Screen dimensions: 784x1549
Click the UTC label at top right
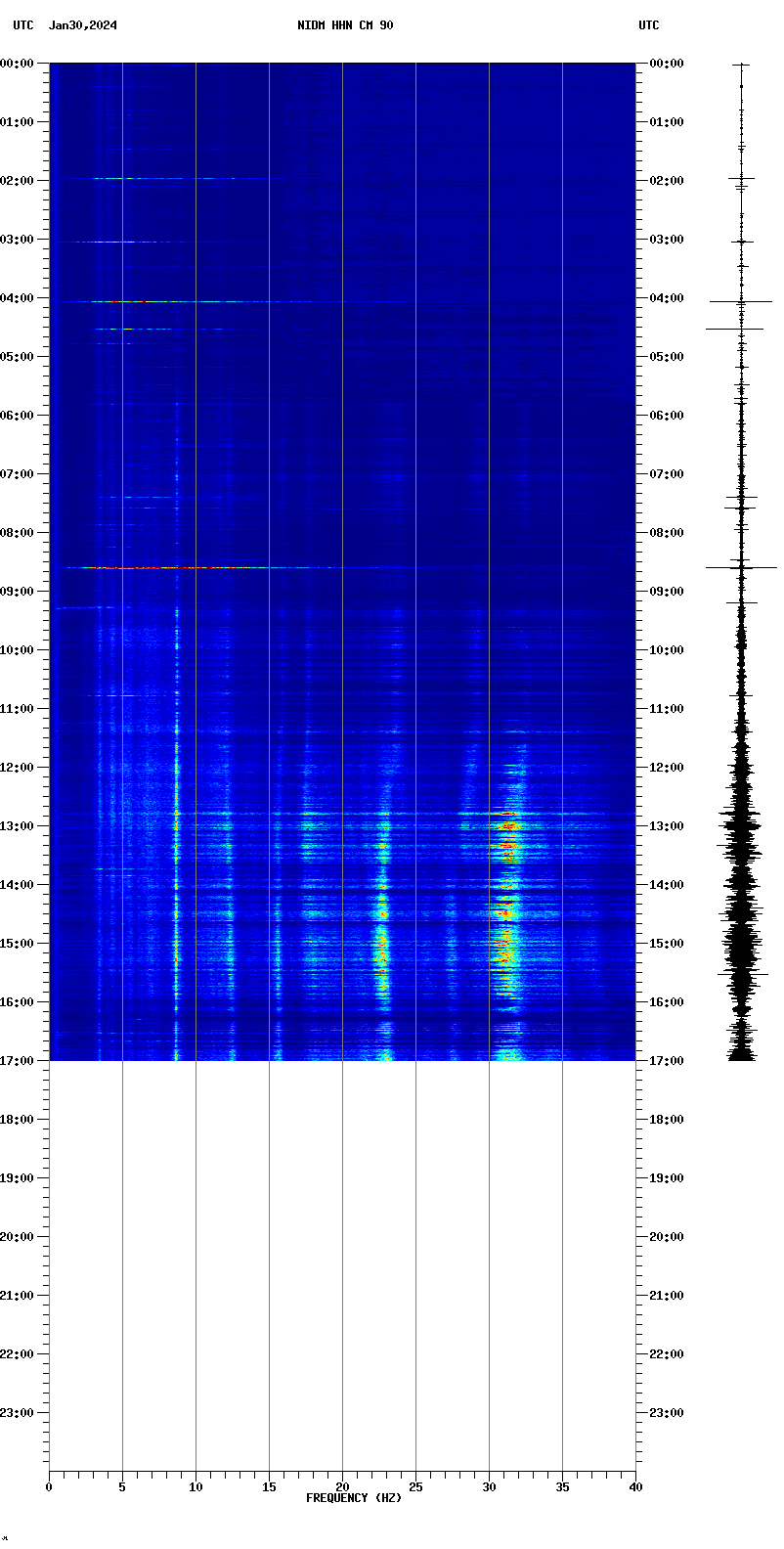(649, 25)
